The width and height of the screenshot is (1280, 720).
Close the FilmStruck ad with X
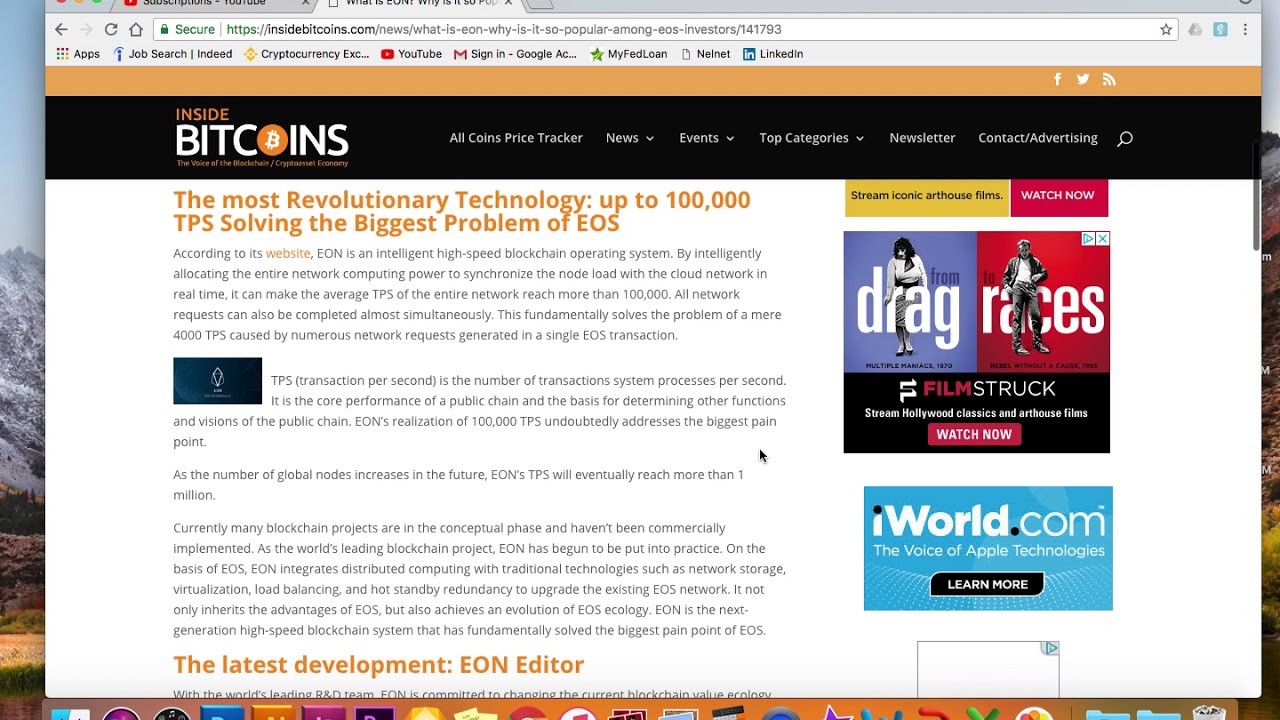(x=1102, y=239)
